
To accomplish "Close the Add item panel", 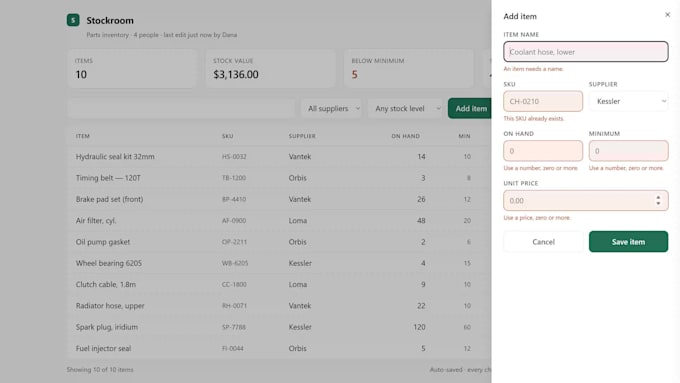I will 667,15.
